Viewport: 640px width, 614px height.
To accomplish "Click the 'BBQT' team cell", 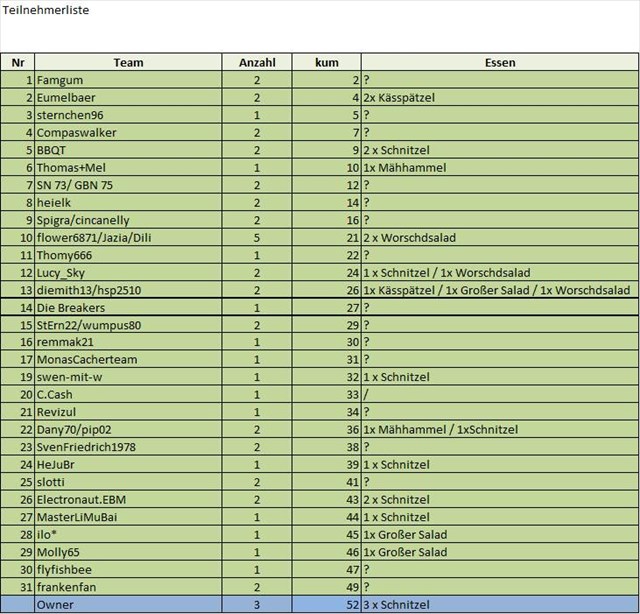I will [x=128, y=150].
